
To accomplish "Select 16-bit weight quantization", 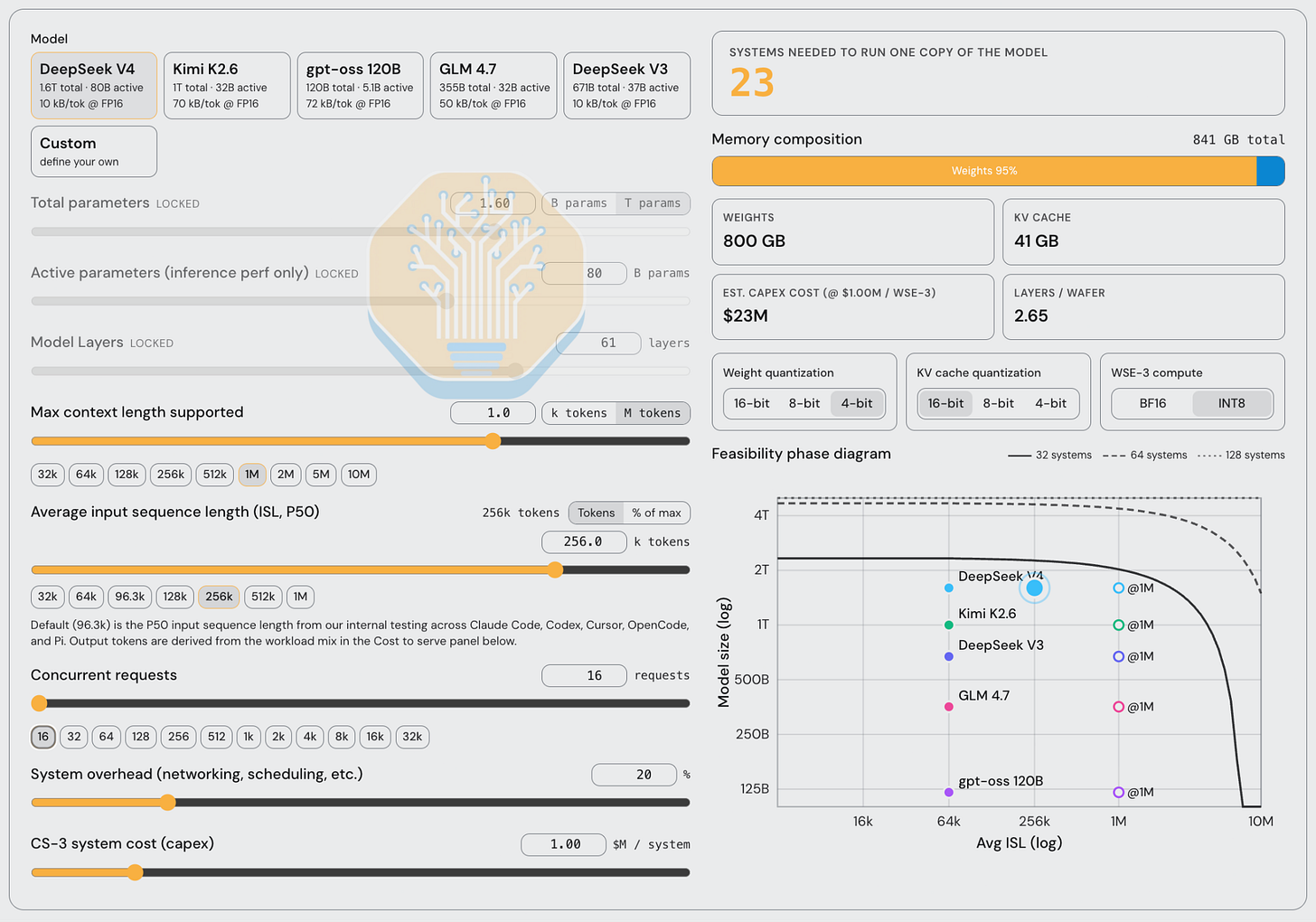I will click(752, 403).
